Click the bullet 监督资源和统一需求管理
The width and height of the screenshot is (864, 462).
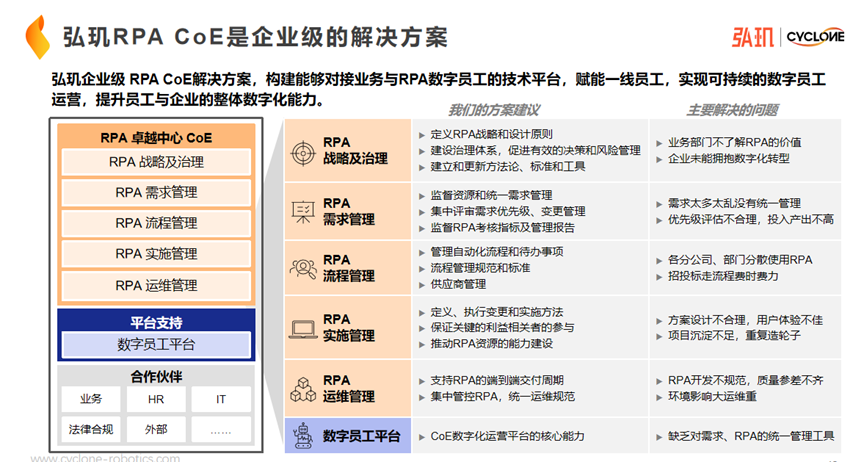point(491,195)
